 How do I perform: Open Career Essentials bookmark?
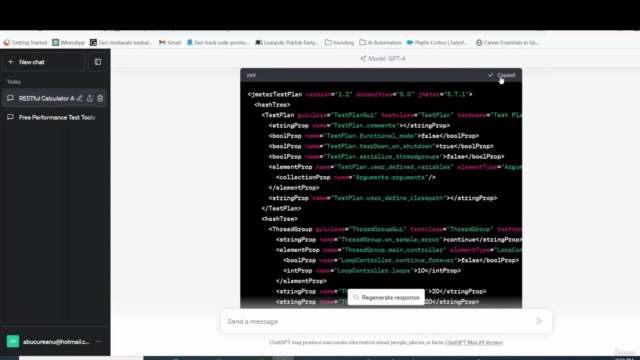(507, 42)
